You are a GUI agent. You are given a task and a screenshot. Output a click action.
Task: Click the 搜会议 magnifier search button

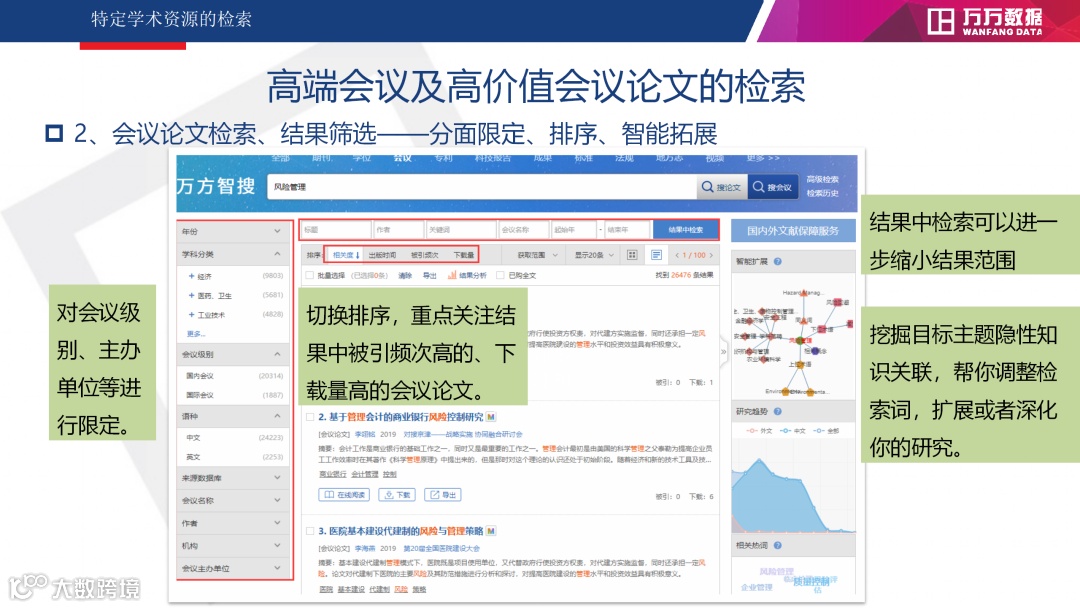click(x=773, y=187)
